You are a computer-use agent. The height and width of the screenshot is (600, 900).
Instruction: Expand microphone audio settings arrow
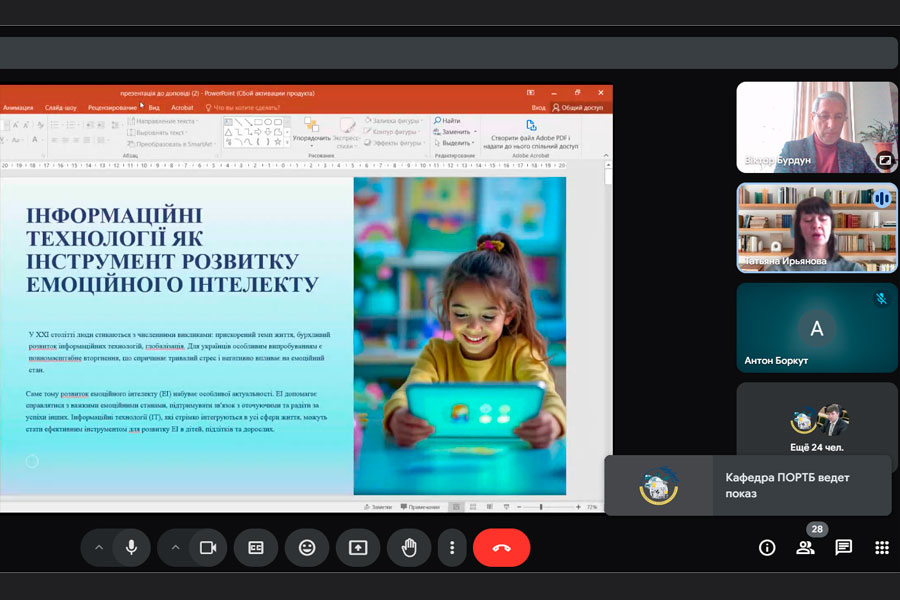click(x=98, y=547)
